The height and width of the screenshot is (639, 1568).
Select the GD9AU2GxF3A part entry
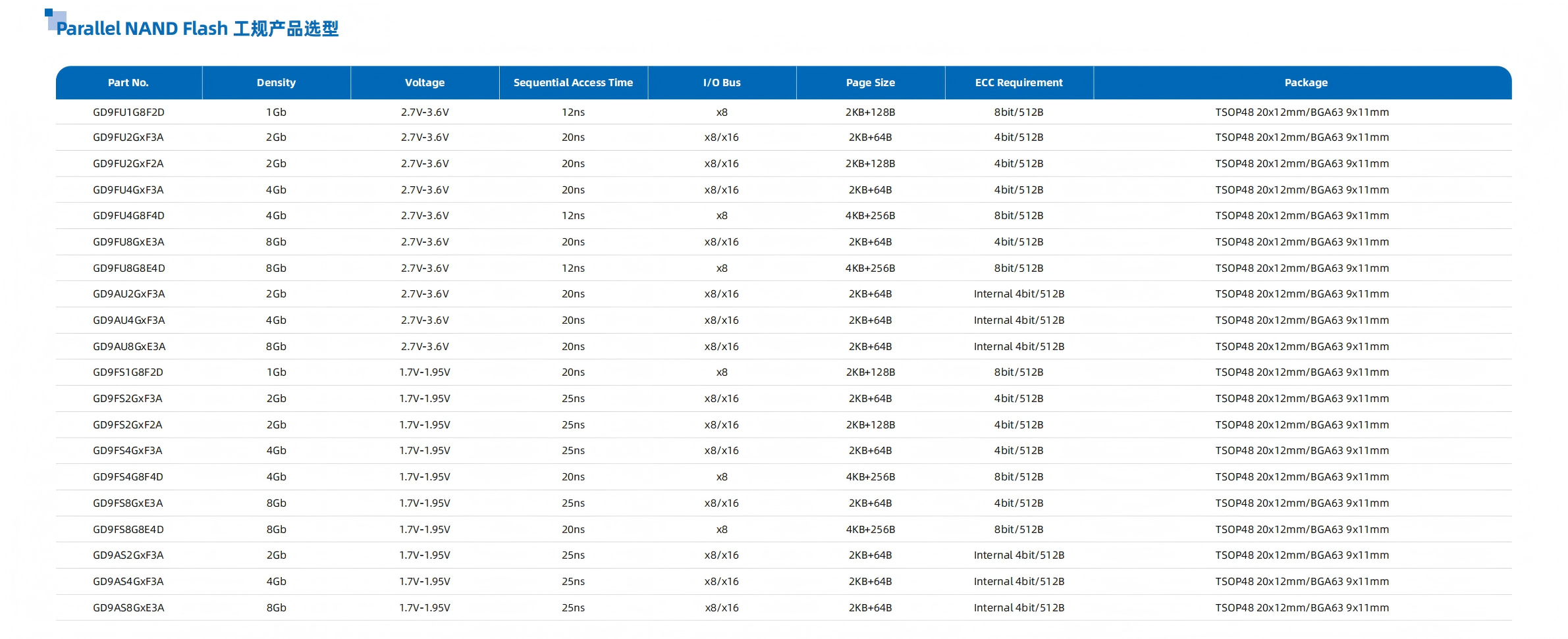(128, 294)
